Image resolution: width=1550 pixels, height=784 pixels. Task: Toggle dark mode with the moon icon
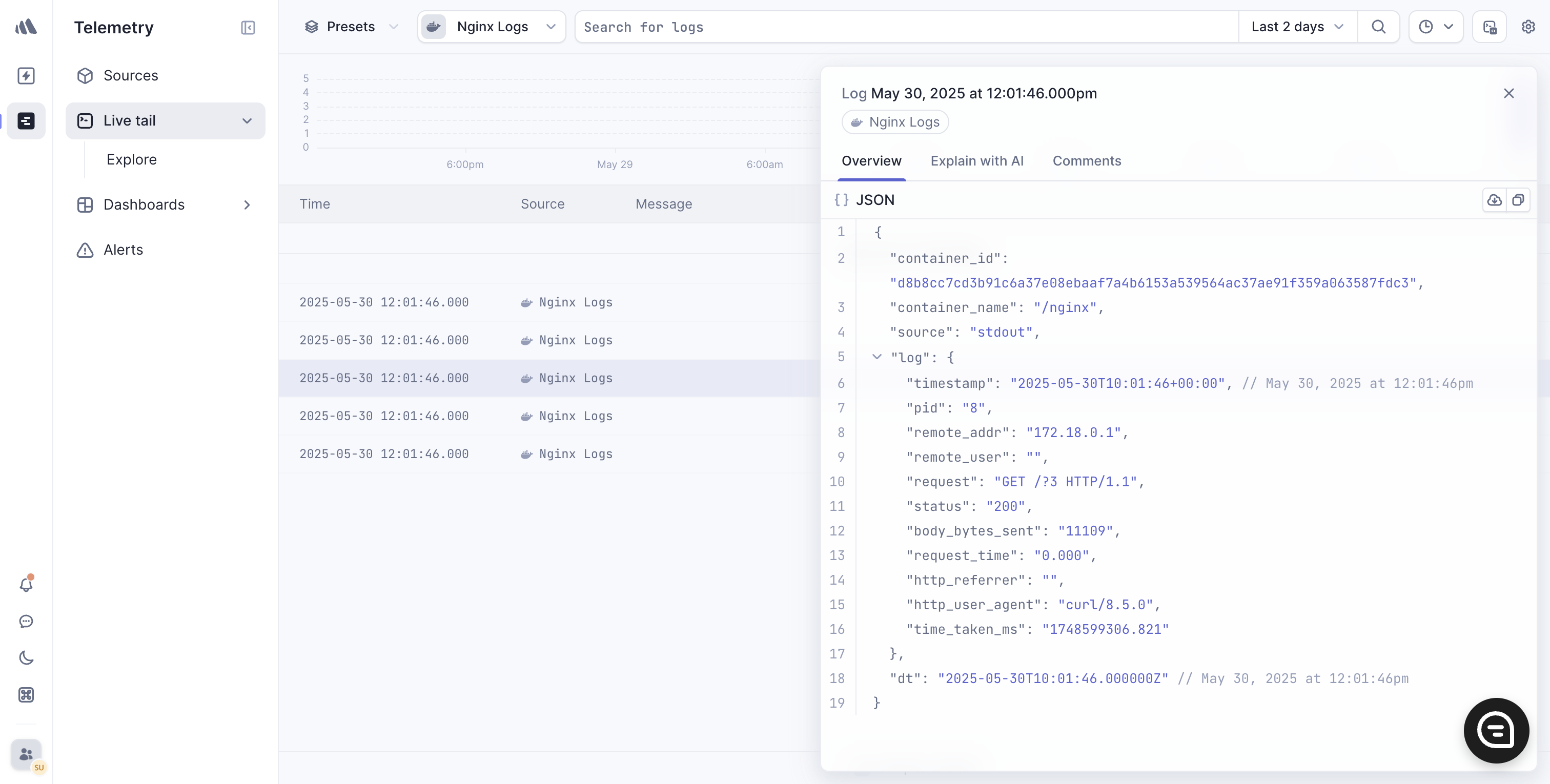tap(26, 657)
